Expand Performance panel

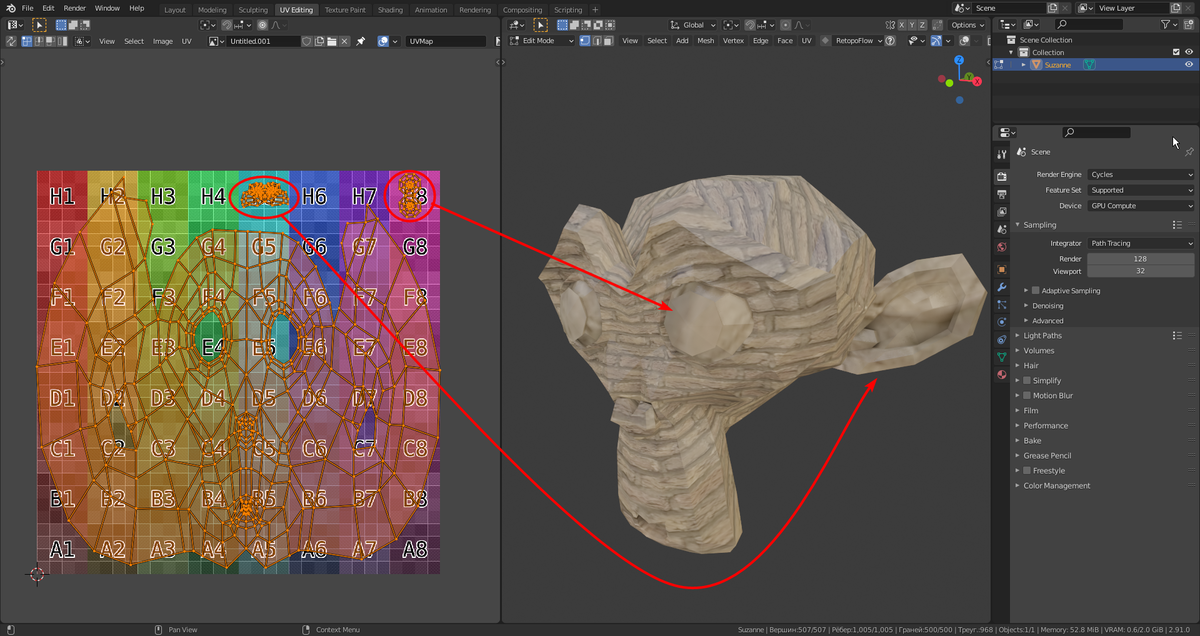[1046, 426]
